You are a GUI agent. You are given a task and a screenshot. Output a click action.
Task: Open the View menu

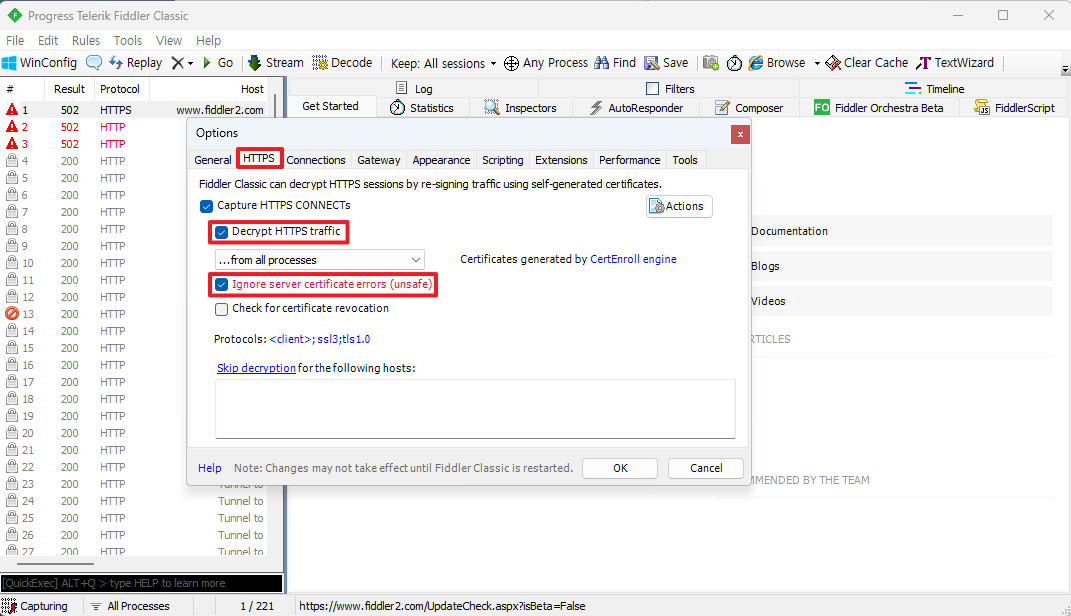point(169,40)
